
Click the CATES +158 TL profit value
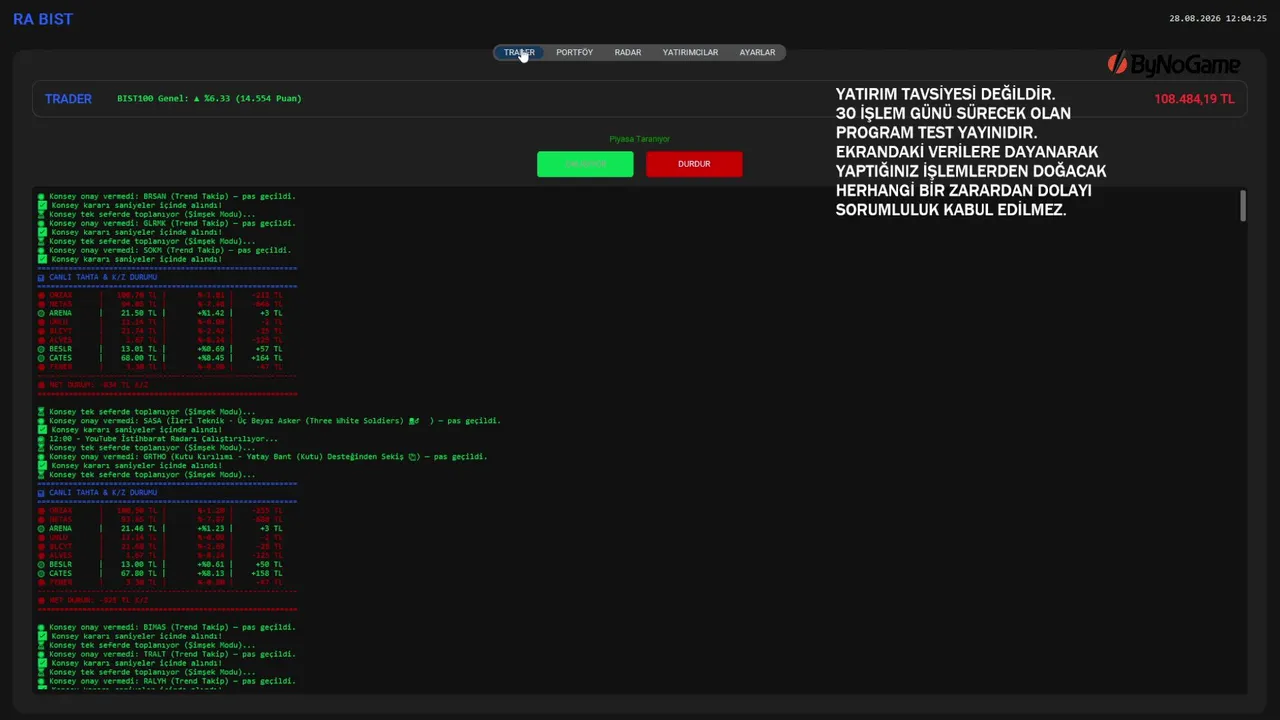click(267, 573)
